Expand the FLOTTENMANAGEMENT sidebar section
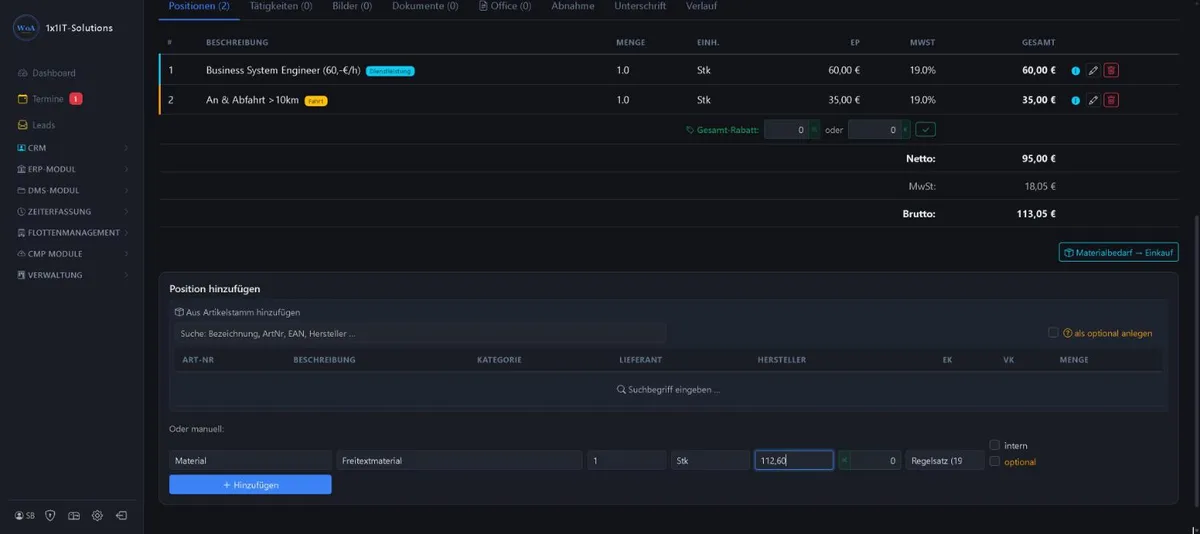Image resolution: width=1200 pixels, height=534 pixels. click(72, 232)
